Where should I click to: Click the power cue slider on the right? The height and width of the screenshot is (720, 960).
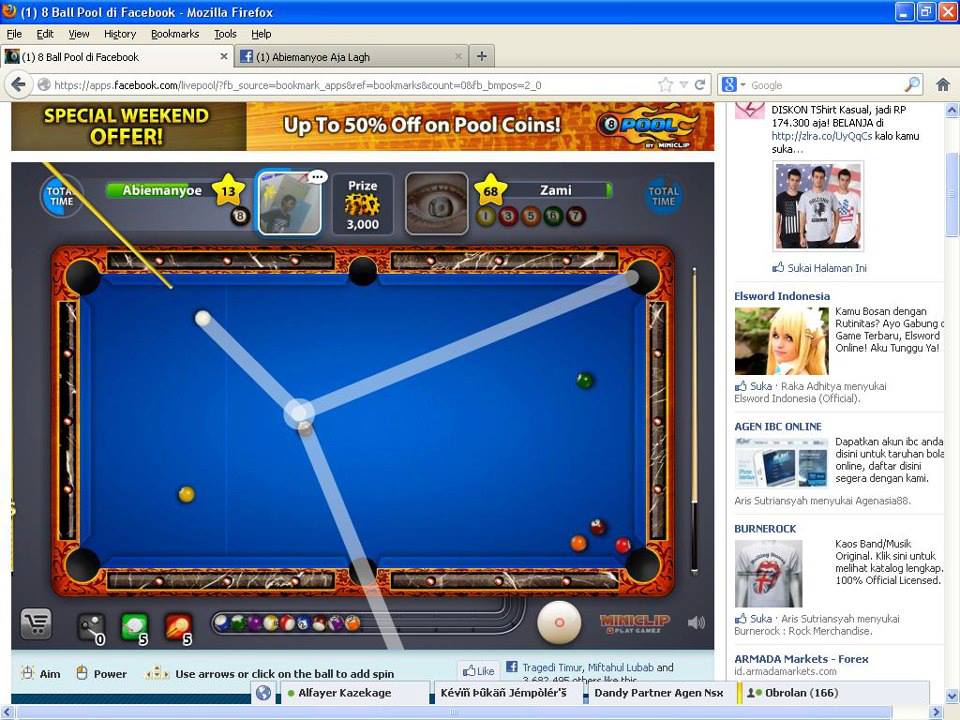point(694,420)
